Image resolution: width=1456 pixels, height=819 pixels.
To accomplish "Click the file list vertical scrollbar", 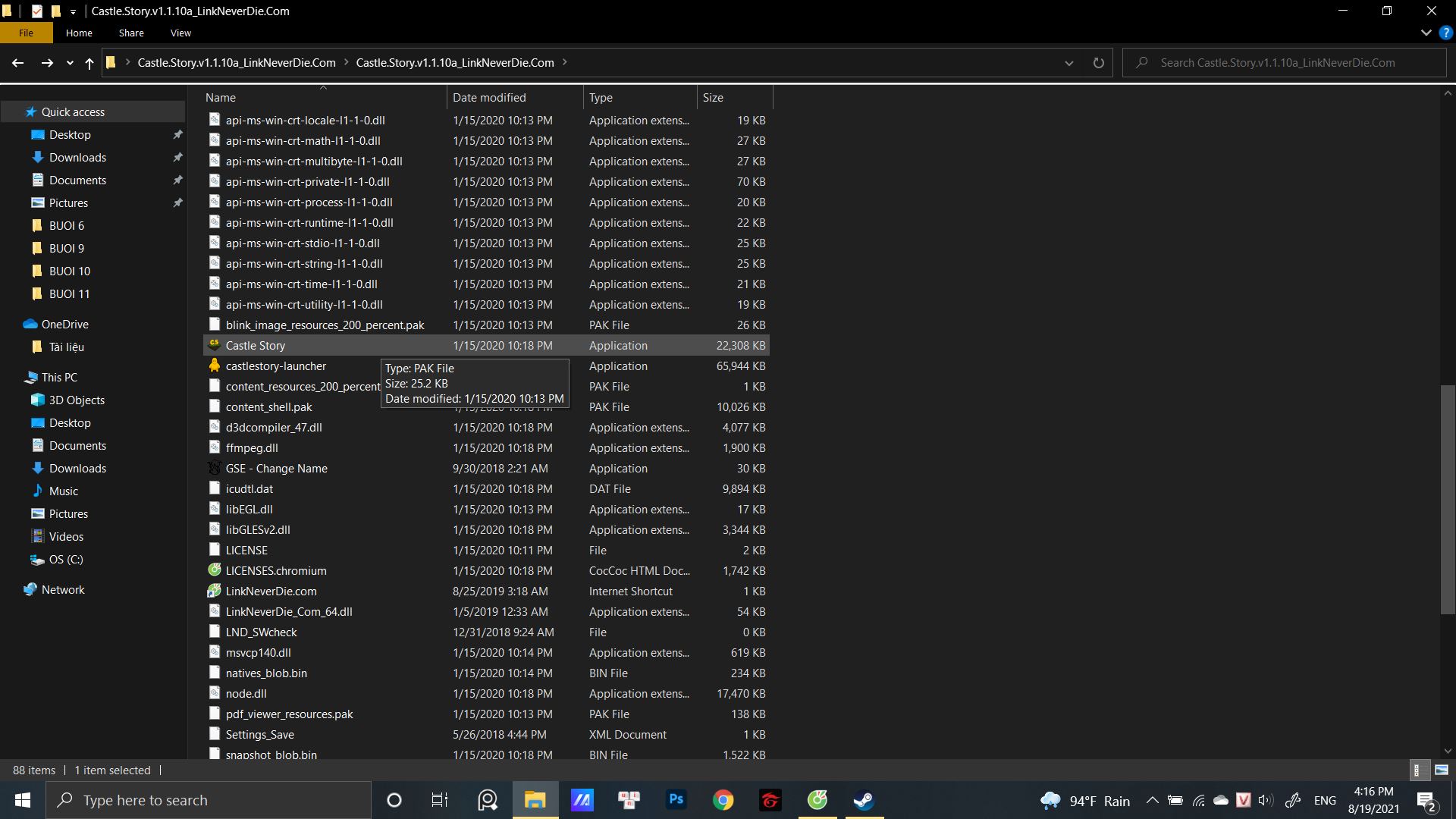I will (1447, 500).
